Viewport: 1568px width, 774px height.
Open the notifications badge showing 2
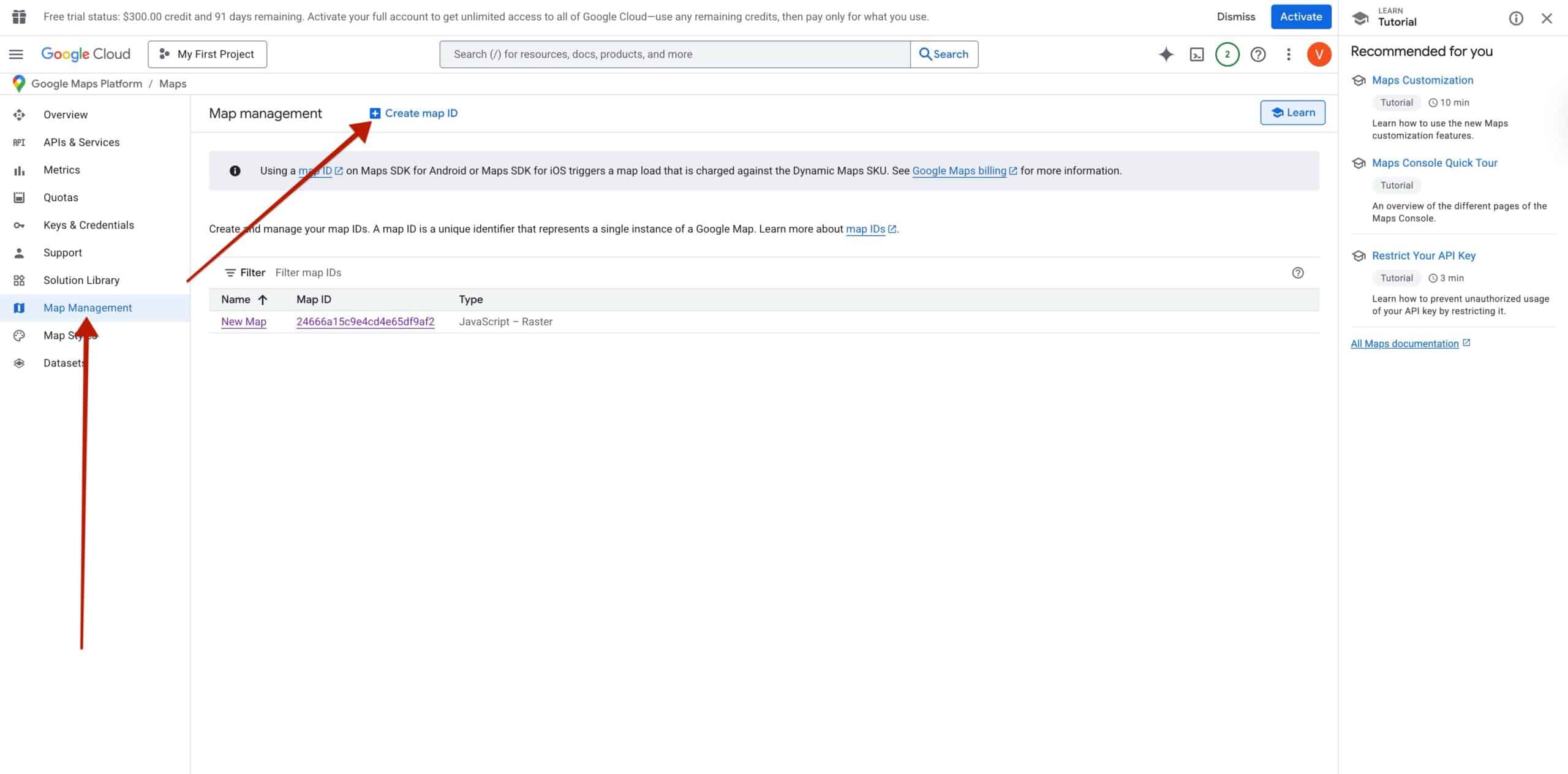coord(1227,54)
